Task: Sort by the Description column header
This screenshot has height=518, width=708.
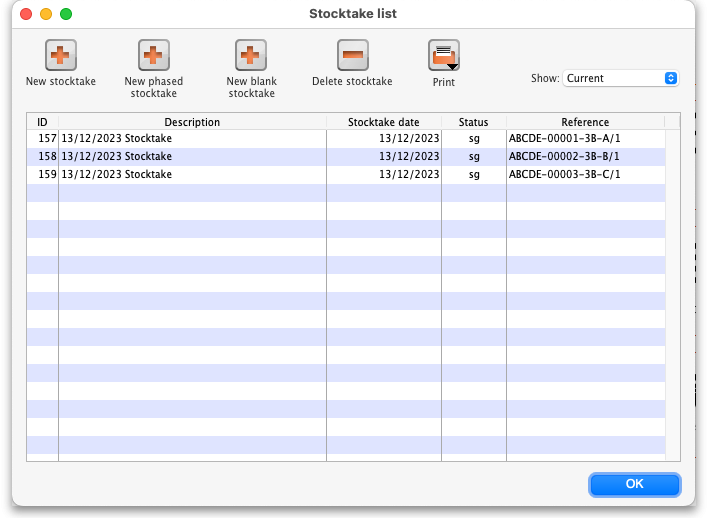Action: [x=192, y=122]
